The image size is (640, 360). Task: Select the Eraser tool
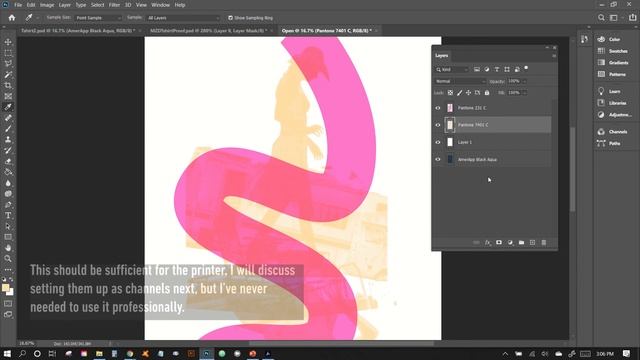(x=8, y=161)
